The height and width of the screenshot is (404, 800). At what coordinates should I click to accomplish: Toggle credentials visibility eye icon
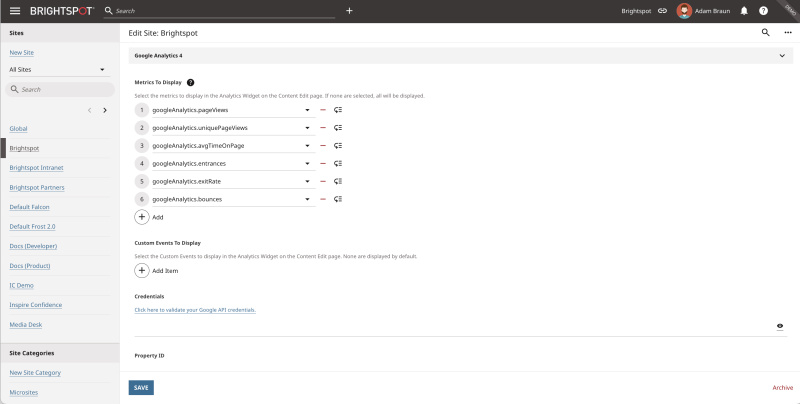coord(780,326)
